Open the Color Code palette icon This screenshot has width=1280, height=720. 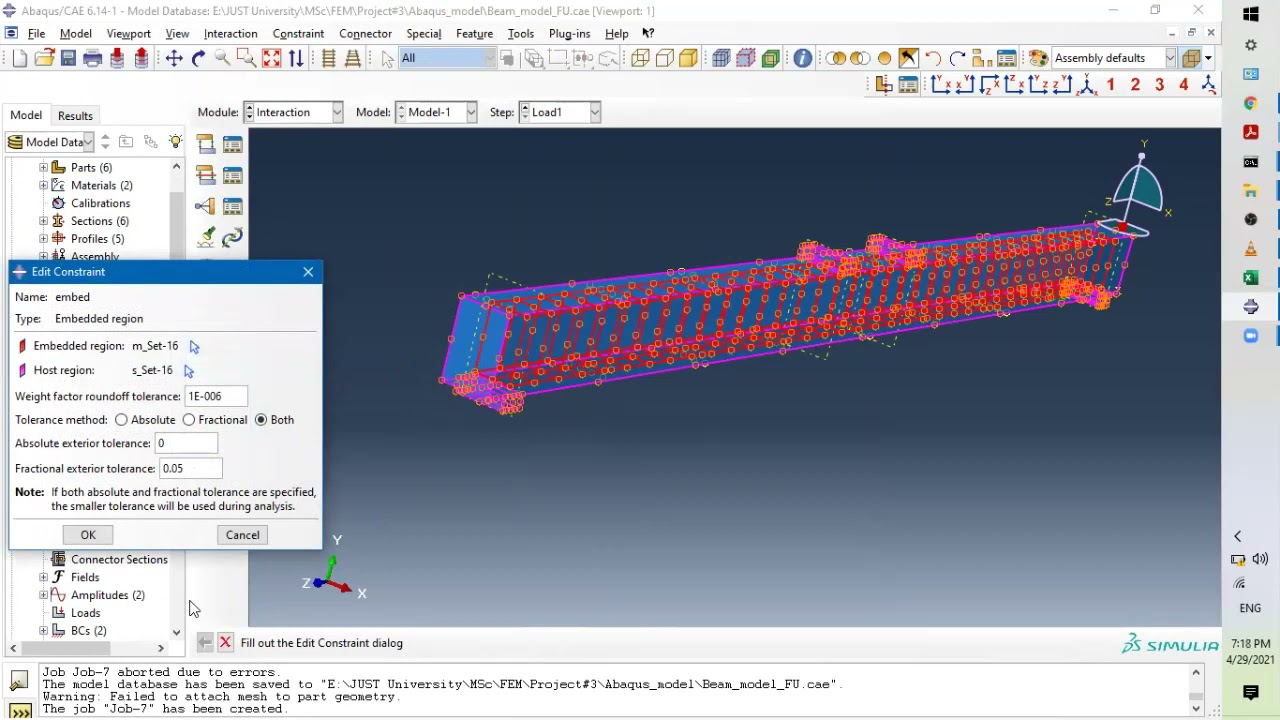[x=1038, y=58]
